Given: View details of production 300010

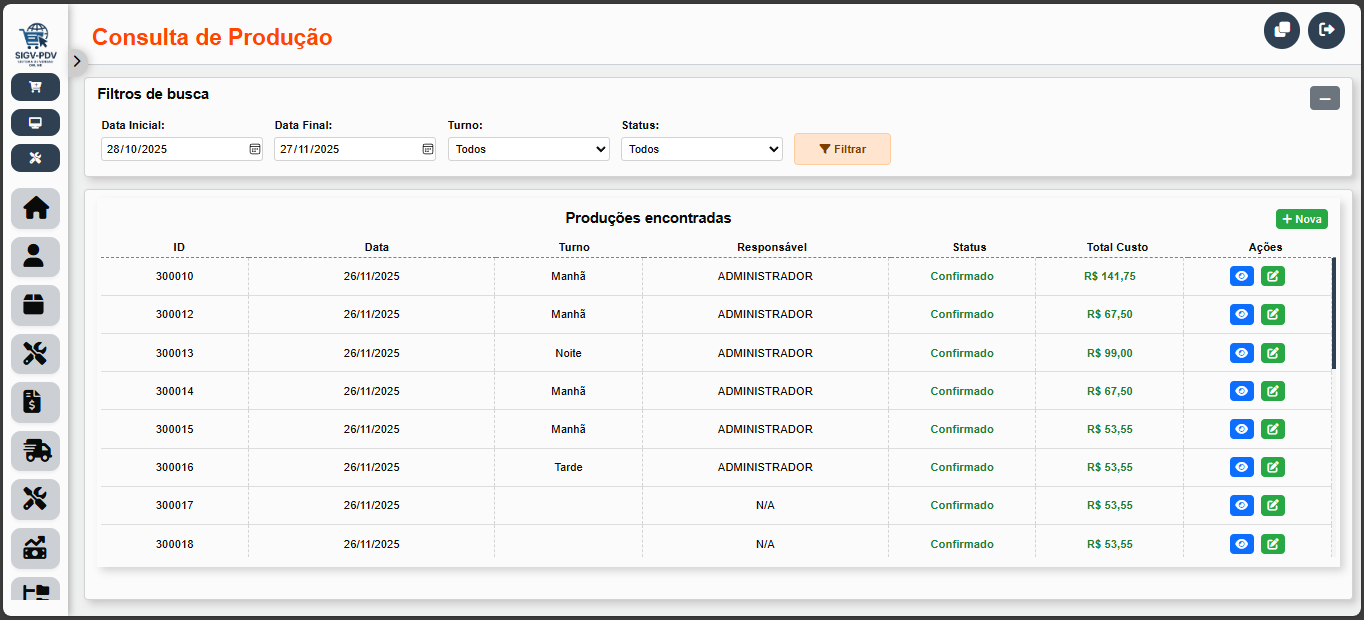Looking at the screenshot, I should pos(1241,276).
